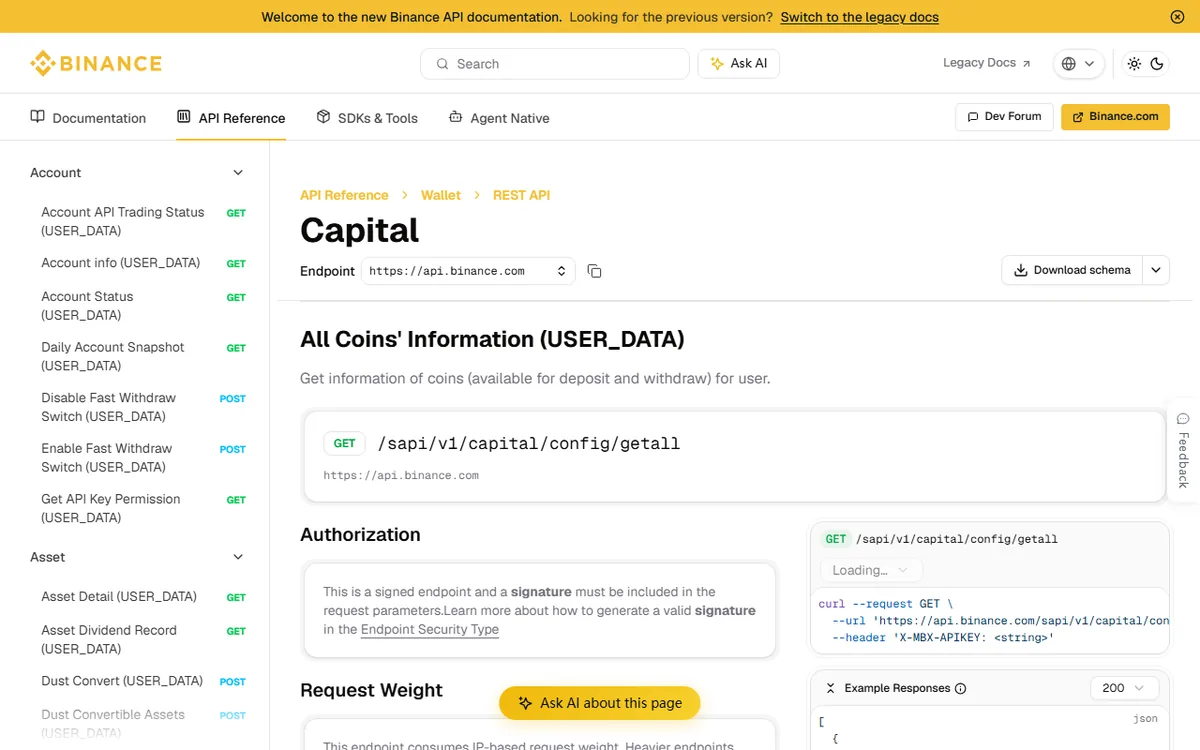Click API Reference breadcrumb

pos(344,195)
